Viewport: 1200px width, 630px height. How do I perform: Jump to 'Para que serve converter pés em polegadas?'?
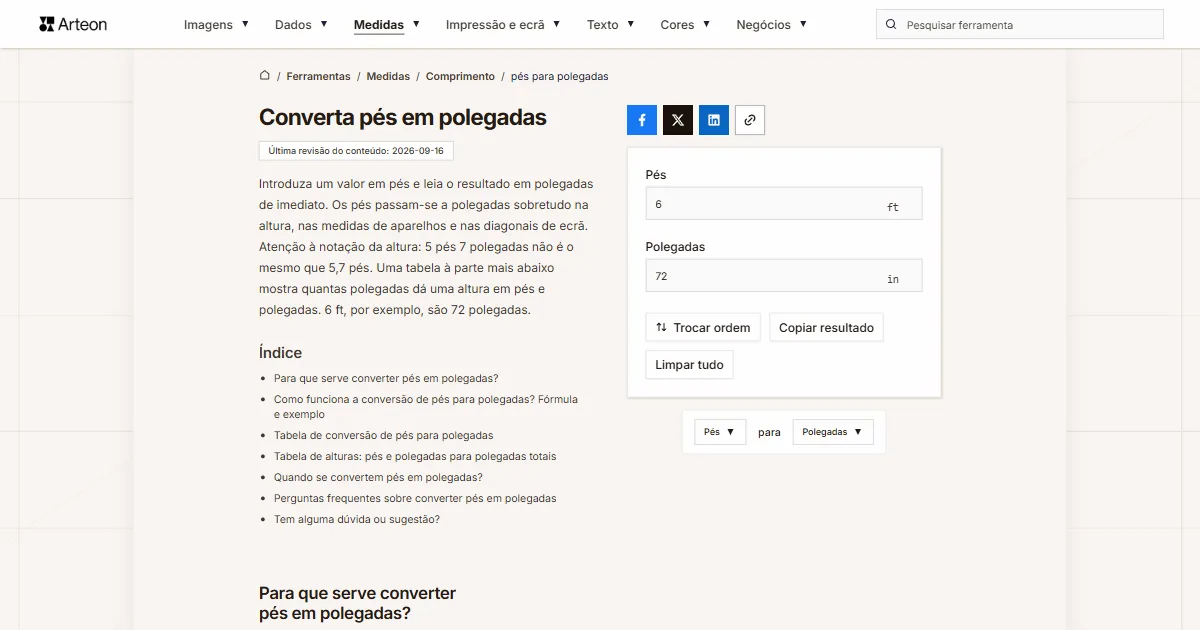click(386, 378)
